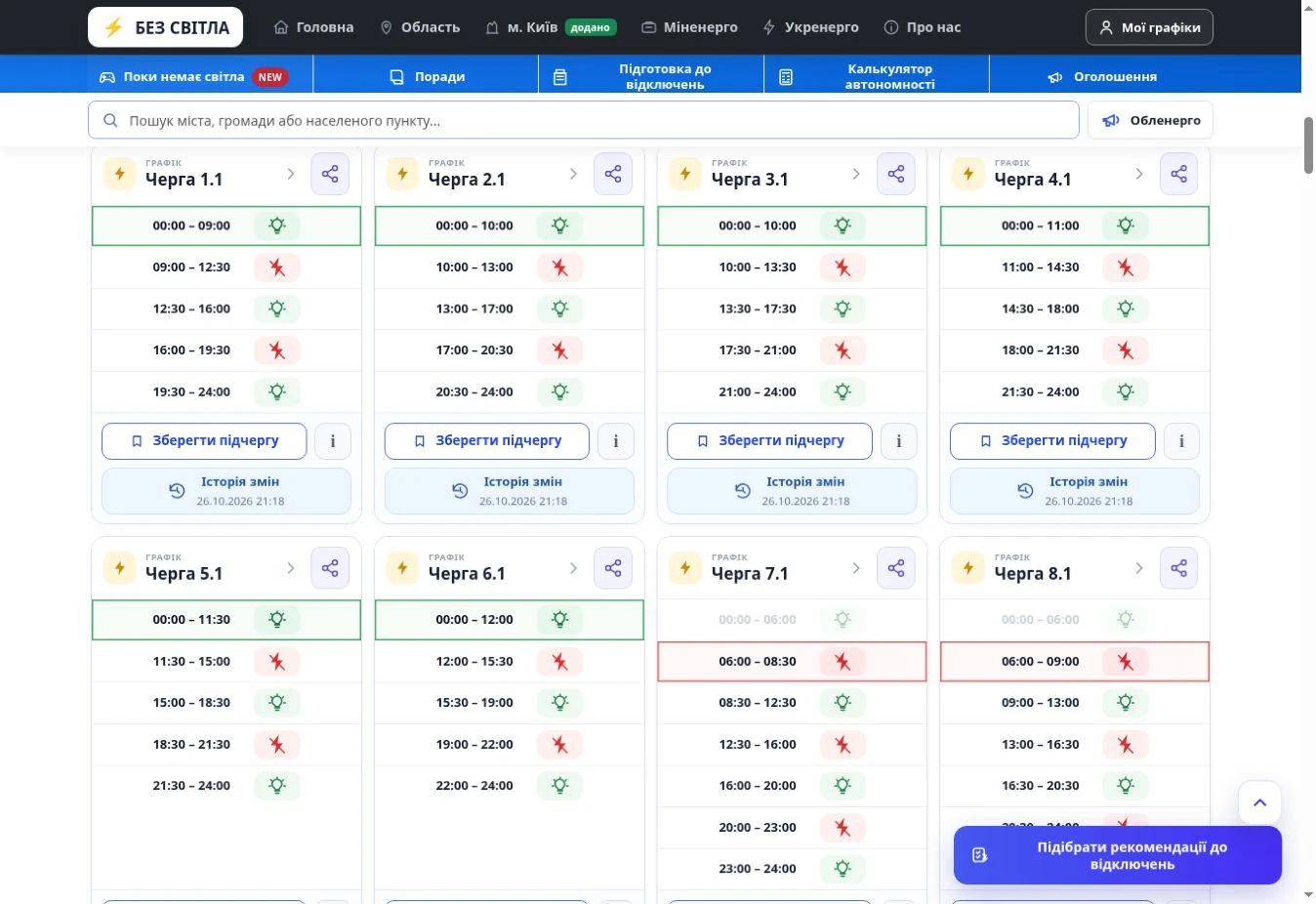Click the search magnifier icon

(110, 121)
